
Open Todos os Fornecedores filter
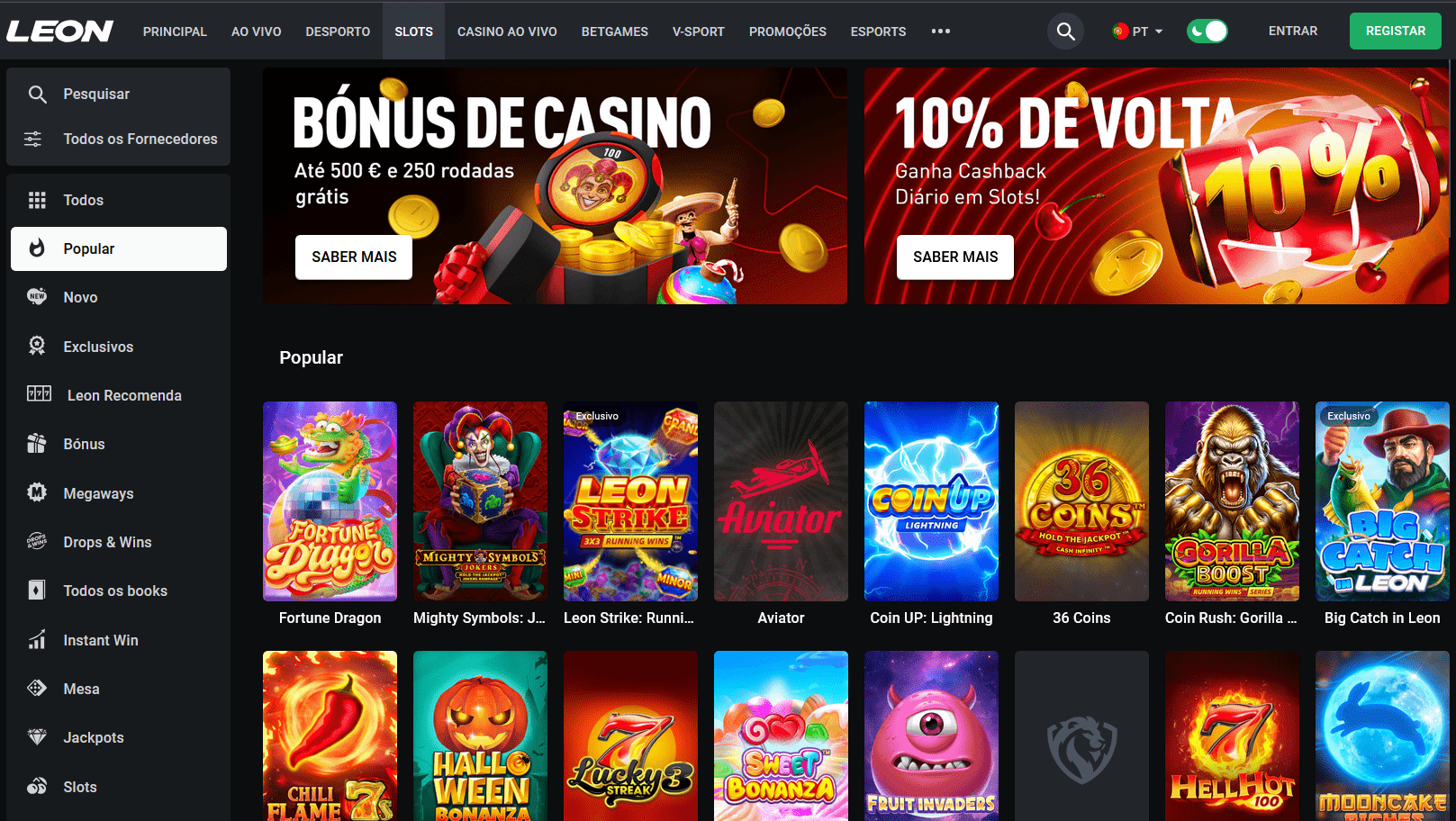coord(119,139)
